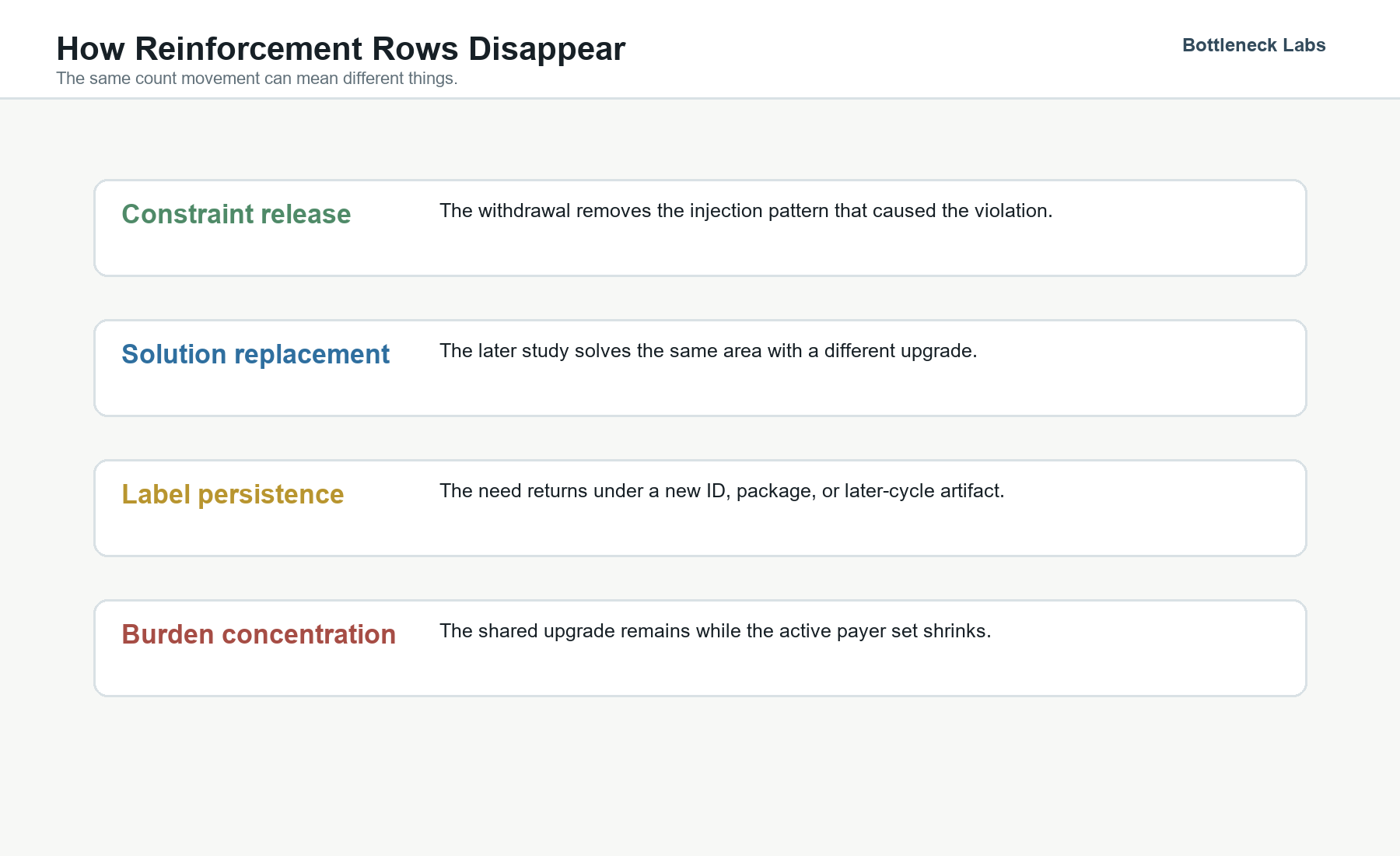The height and width of the screenshot is (856, 1400).
Task: Click the title 'How Reinforcement Rows Disappear'
Action: (341, 48)
